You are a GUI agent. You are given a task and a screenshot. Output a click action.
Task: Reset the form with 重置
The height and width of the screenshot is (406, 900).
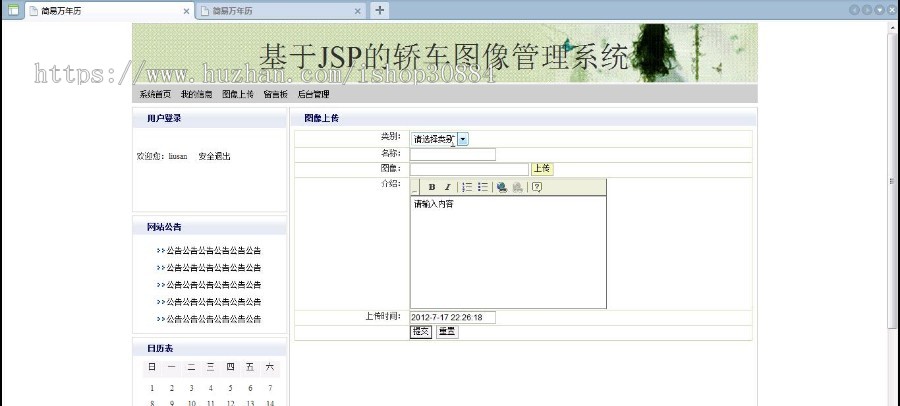pos(447,332)
